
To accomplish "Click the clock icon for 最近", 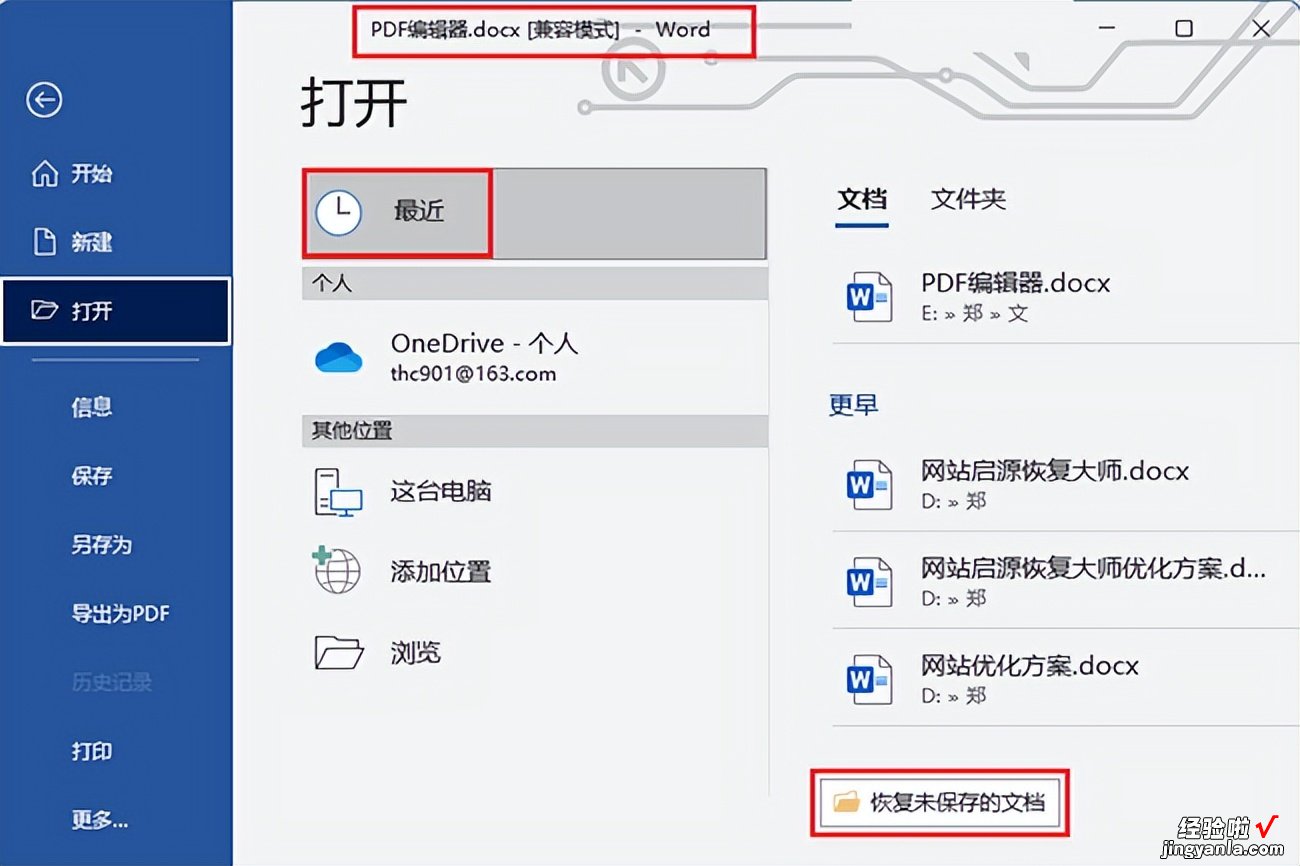I will tap(339, 212).
